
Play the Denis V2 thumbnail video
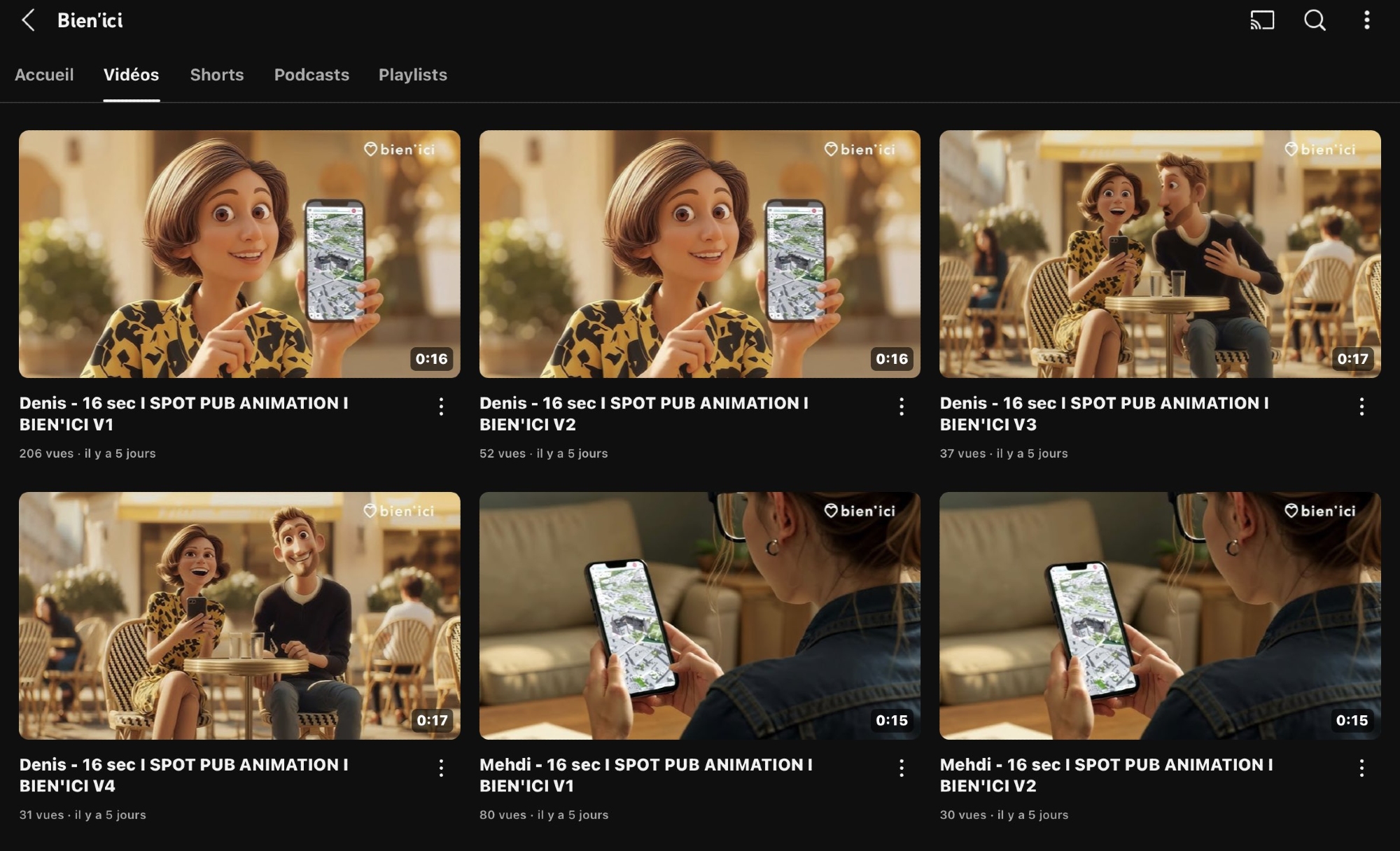[699, 254]
